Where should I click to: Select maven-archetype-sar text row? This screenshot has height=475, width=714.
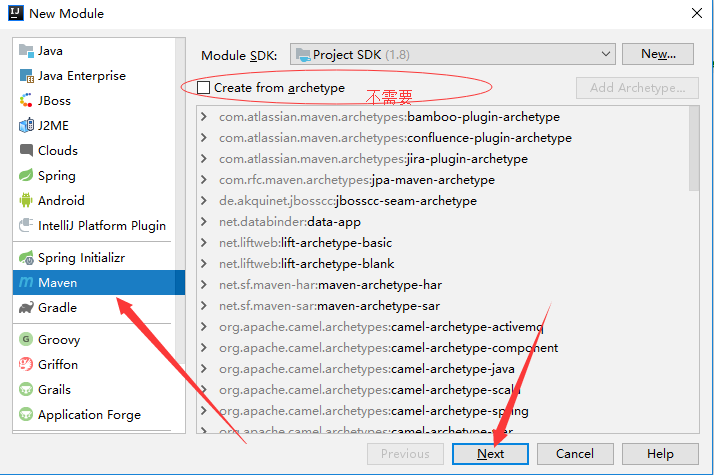click(330, 306)
